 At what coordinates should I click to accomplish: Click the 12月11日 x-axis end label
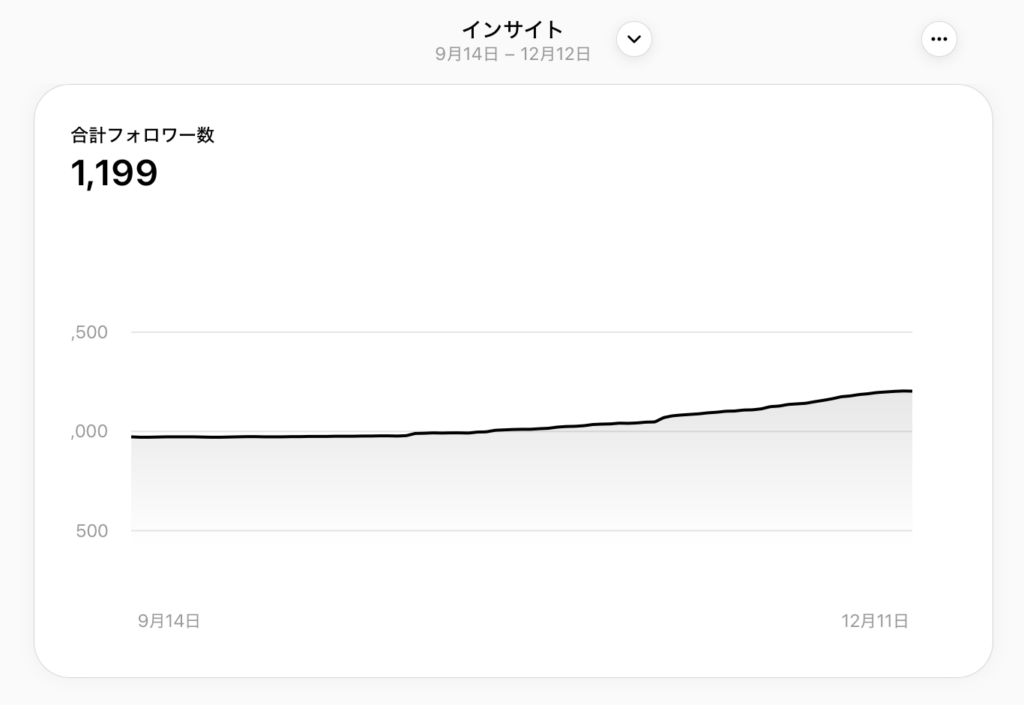pos(874,621)
